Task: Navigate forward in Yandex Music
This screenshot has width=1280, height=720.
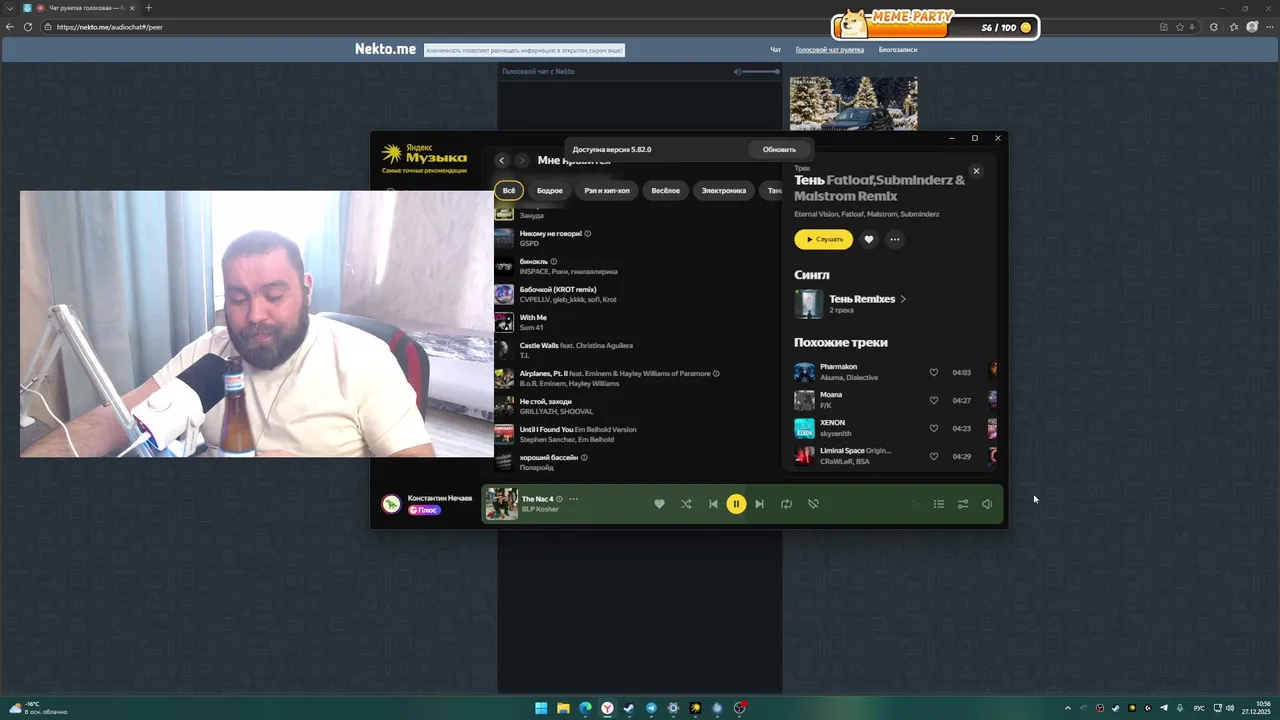Action: (522, 160)
